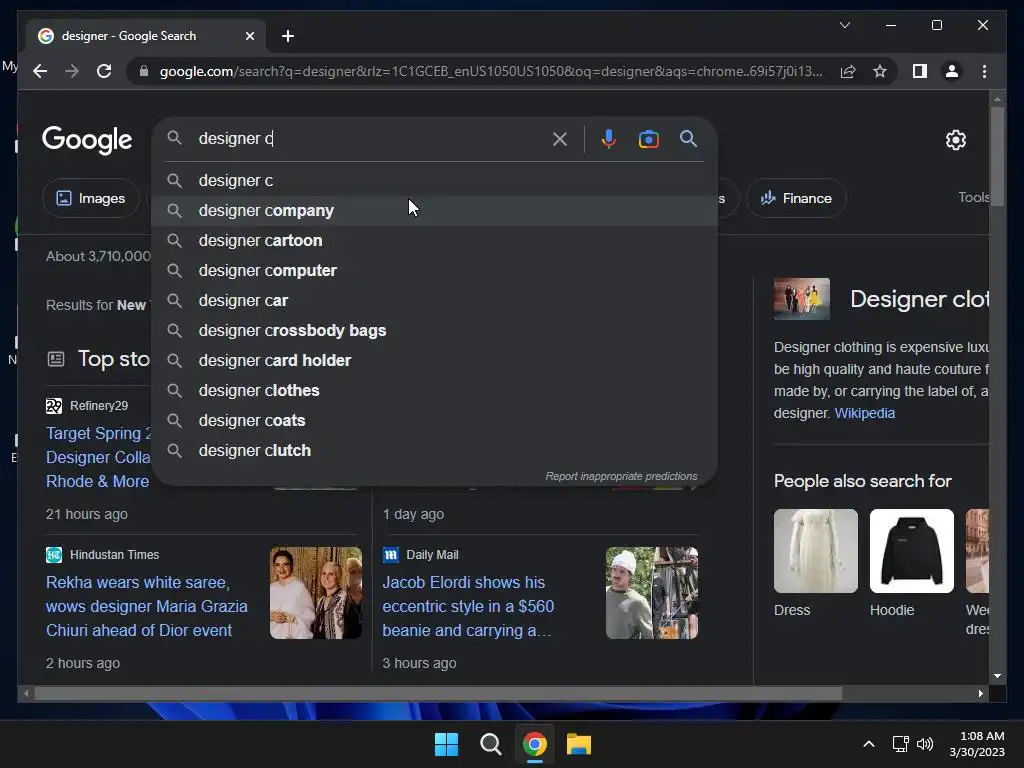Show hidden tray icons chevron
The height and width of the screenshot is (768, 1024).
(x=869, y=744)
